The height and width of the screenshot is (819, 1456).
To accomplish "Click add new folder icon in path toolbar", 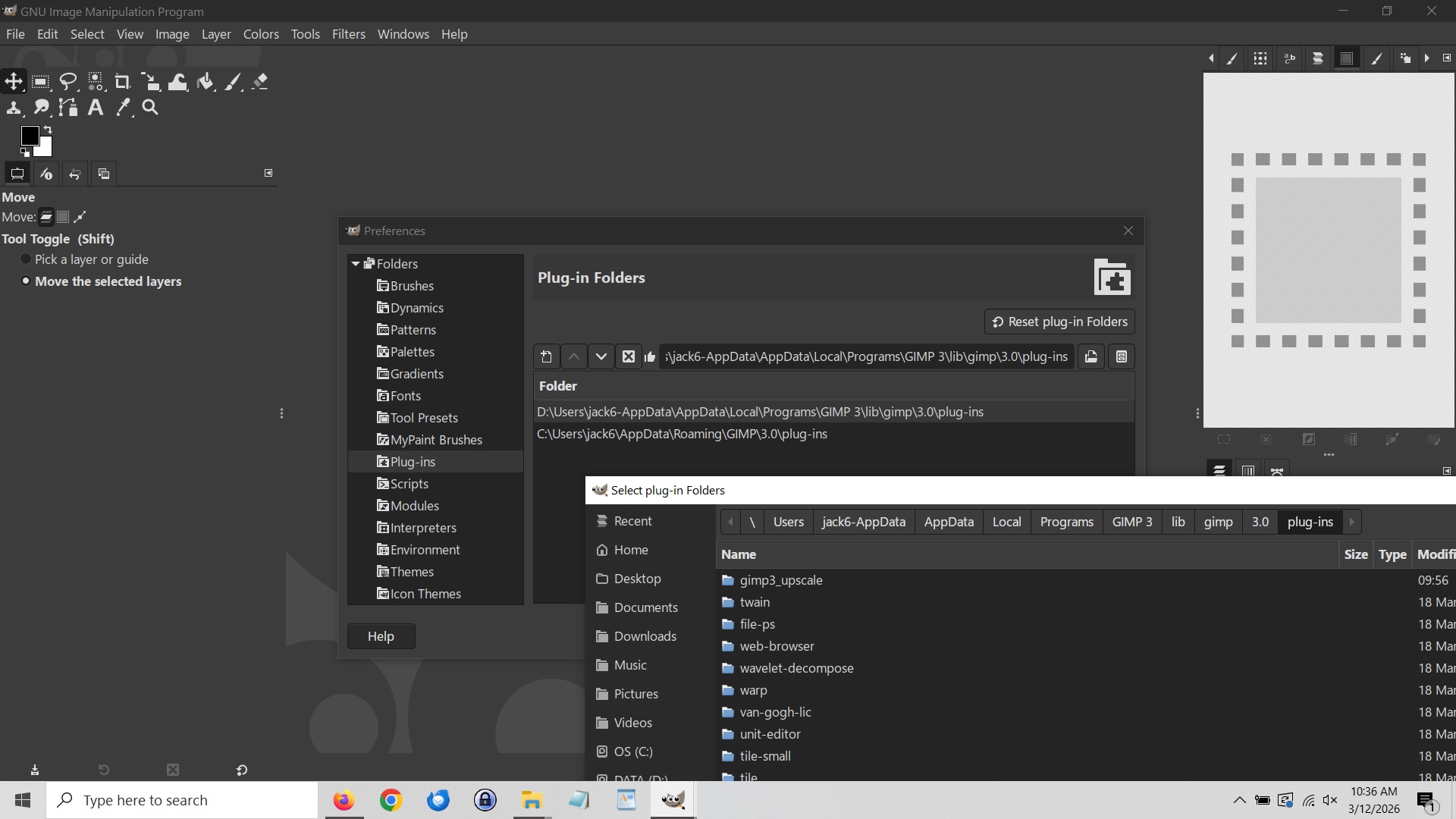I will click(546, 356).
